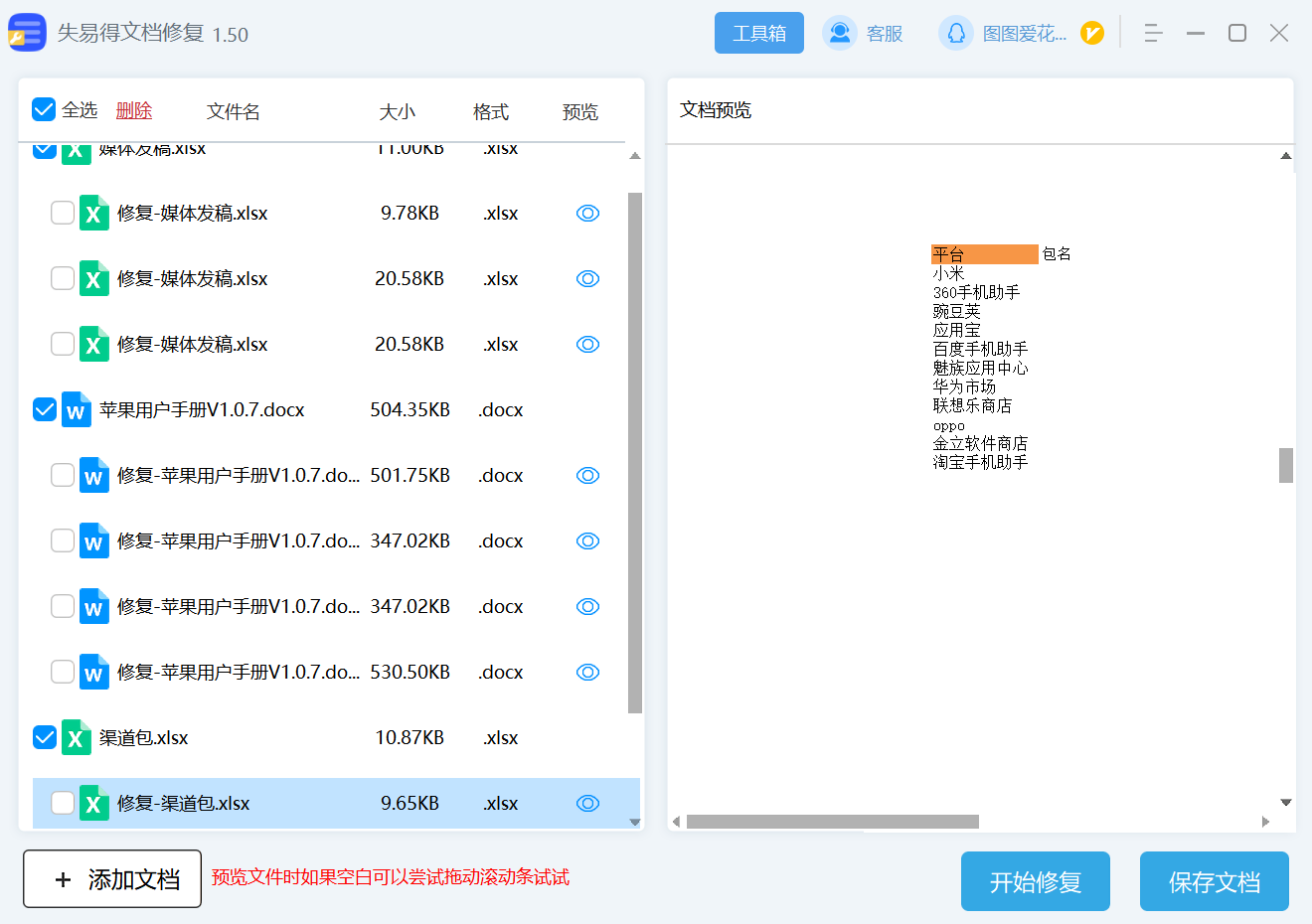Click the Word icon on the 530.50KB row
This screenshot has height=924, width=1312.
pyautogui.click(x=93, y=672)
